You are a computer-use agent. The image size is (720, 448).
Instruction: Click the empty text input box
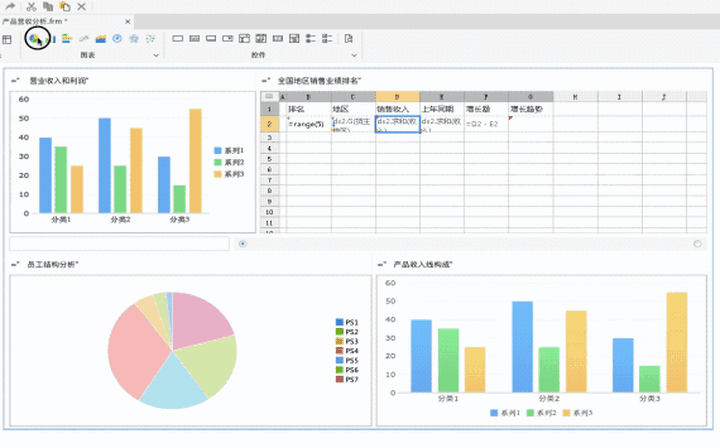120,243
